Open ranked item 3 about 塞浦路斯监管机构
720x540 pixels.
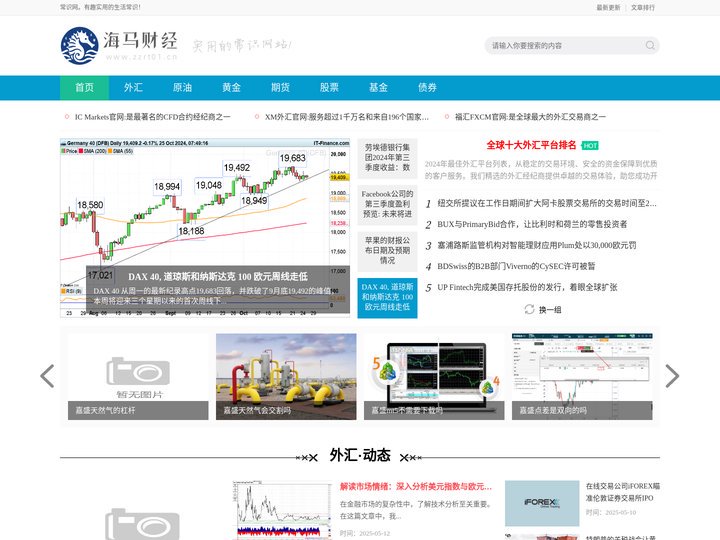(x=536, y=245)
